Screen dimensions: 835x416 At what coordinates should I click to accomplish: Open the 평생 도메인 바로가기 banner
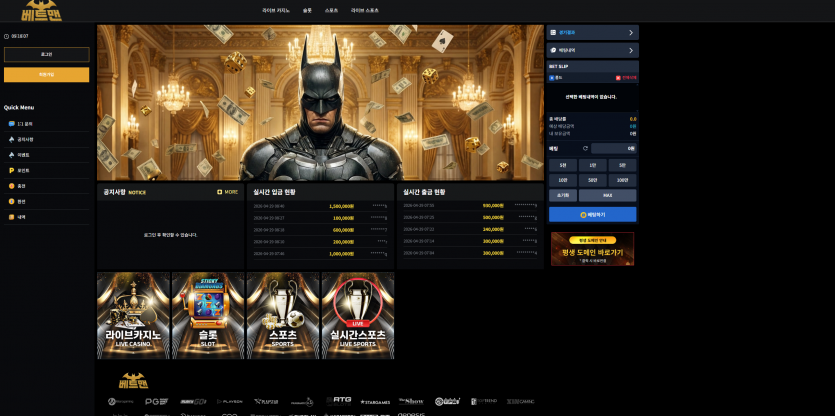(x=592, y=249)
